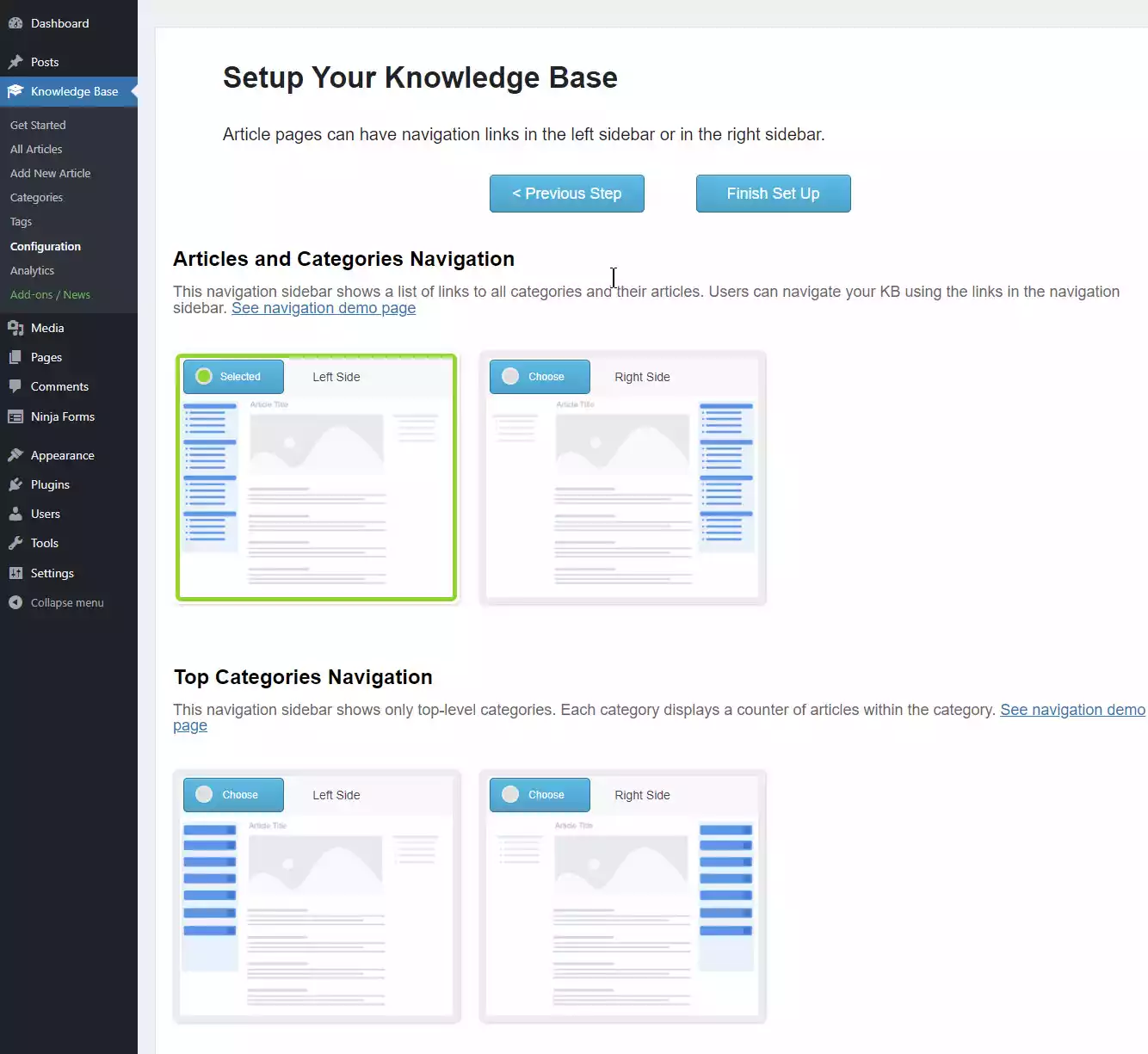Image resolution: width=1148 pixels, height=1054 pixels.
Task: Click the Selected radio on Left Side layout
Action: (204, 376)
